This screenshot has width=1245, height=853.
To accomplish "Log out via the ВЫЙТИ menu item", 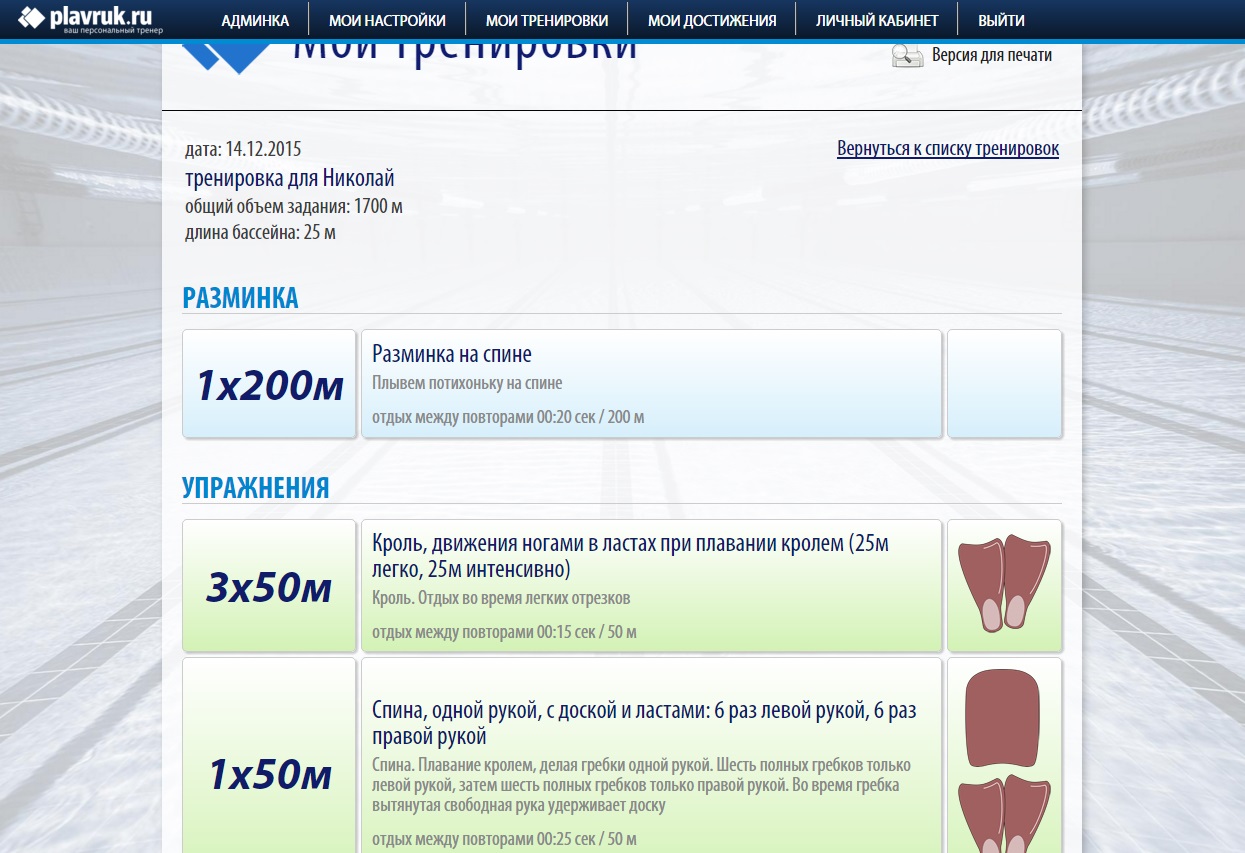I will [x=1001, y=20].
